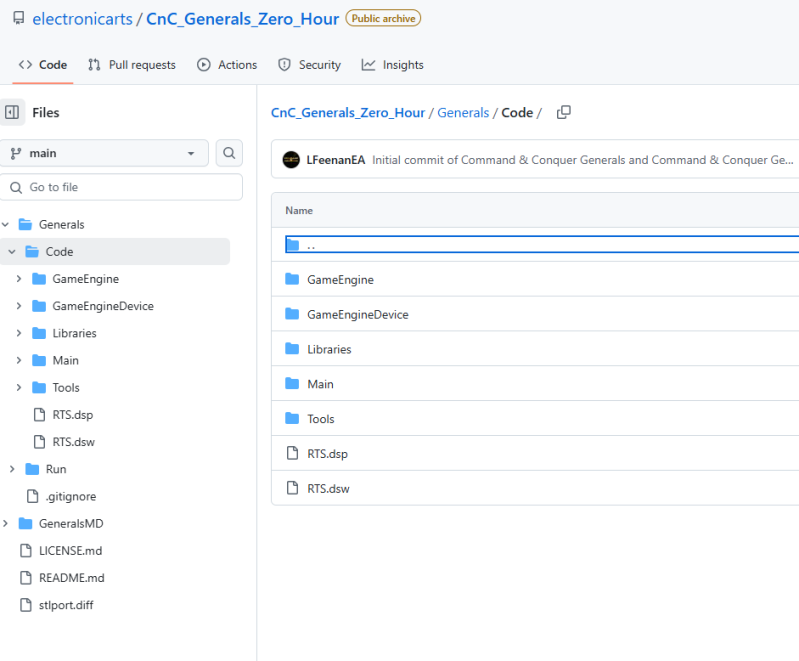Expand the Run folder in file tree

point(12,469)
